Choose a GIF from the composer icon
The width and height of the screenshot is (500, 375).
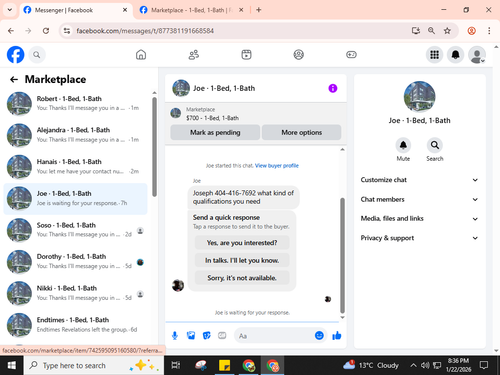pos(222,336)
